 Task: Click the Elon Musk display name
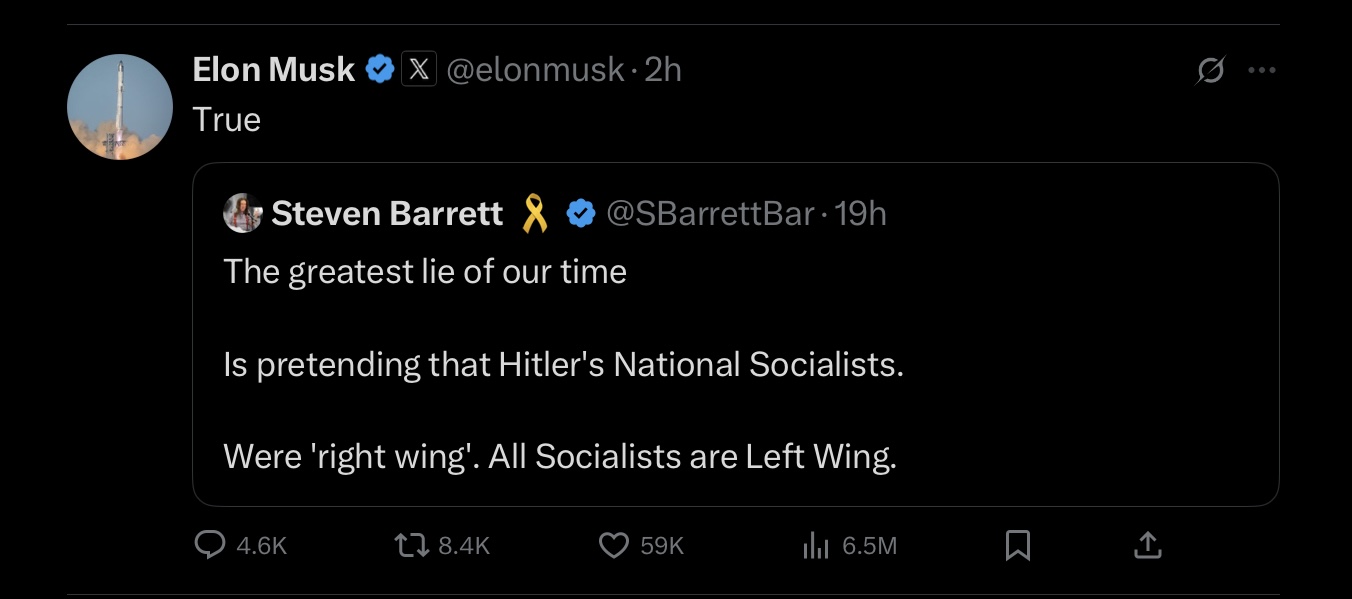[273, 70]
